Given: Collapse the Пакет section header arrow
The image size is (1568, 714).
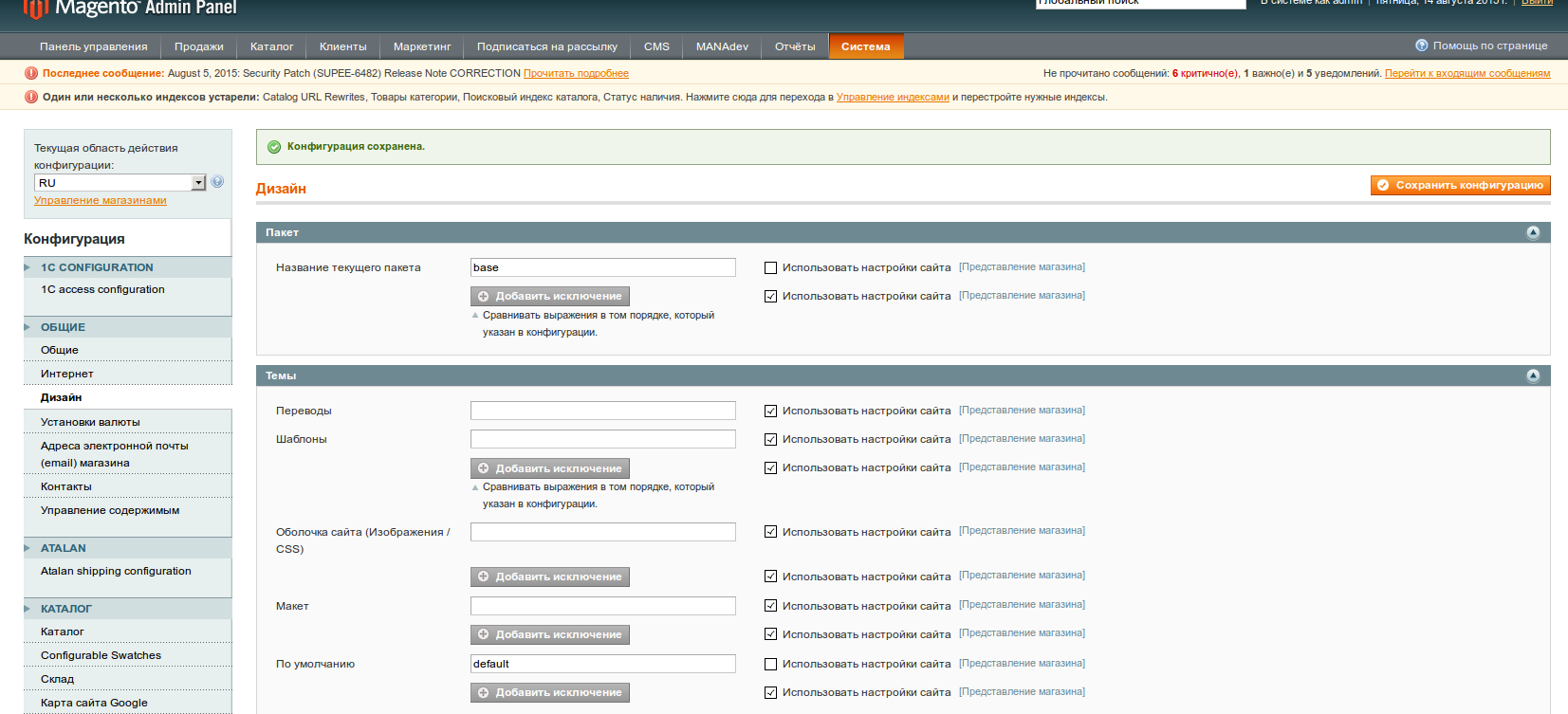Looking at the screenshot, I should 1533,233.
